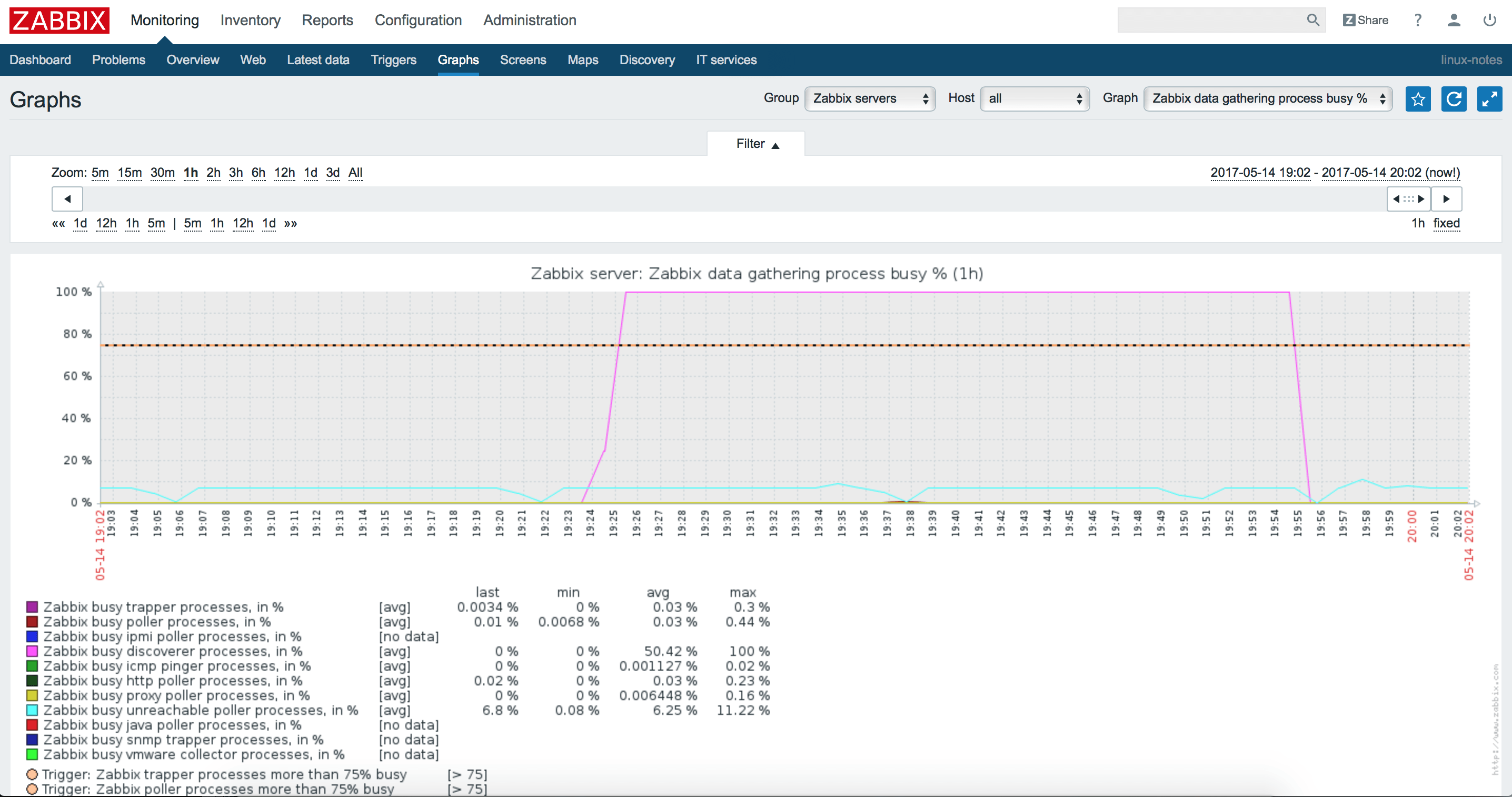Open the Maps tab
Viewport: 1512px width, 797px height.
pos(583,60)
